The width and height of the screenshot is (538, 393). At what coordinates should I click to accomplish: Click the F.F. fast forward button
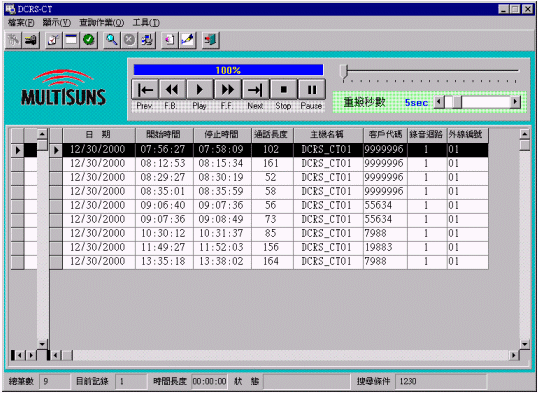coord(228,90)
